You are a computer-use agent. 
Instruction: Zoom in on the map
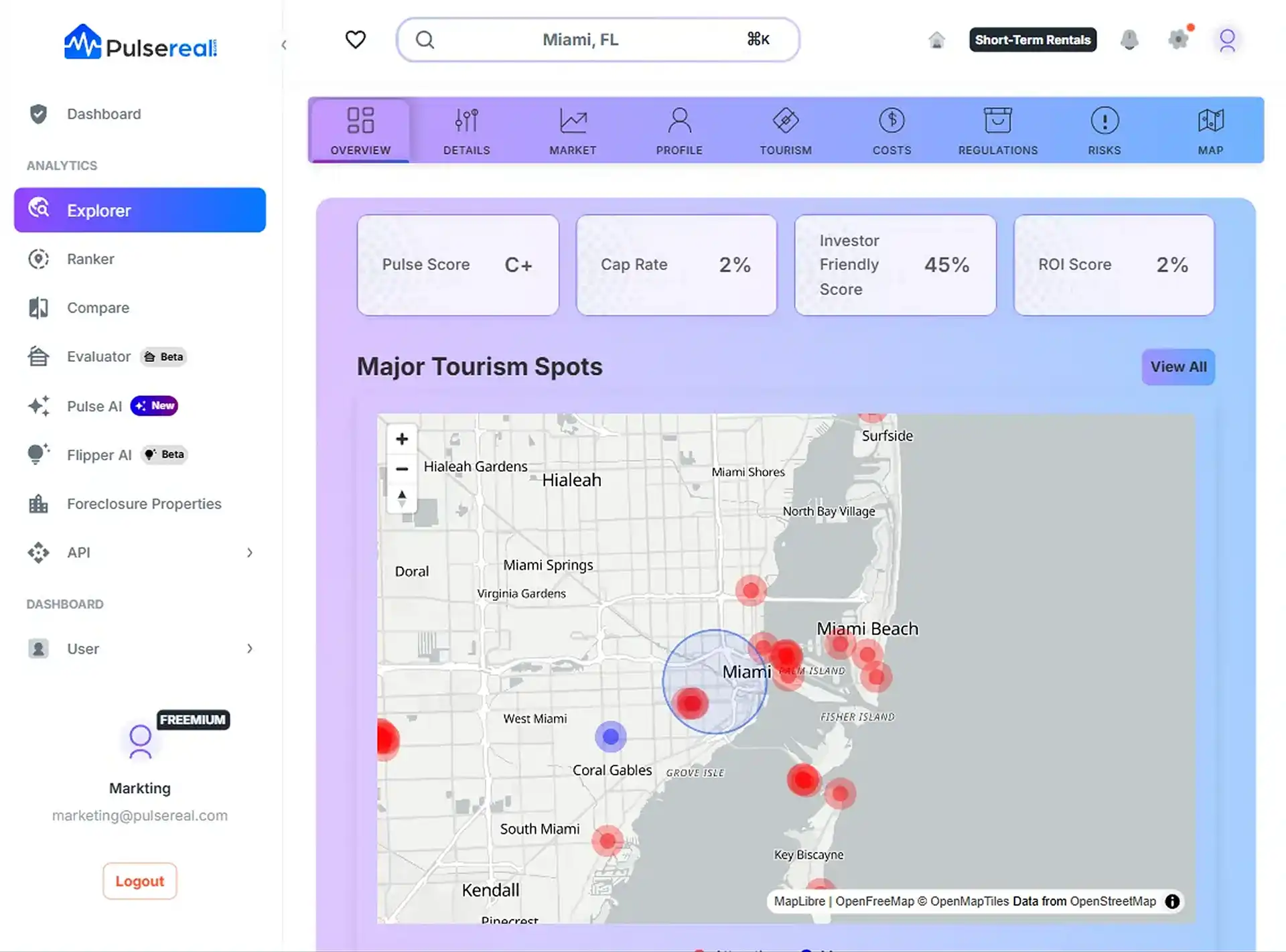402,439
